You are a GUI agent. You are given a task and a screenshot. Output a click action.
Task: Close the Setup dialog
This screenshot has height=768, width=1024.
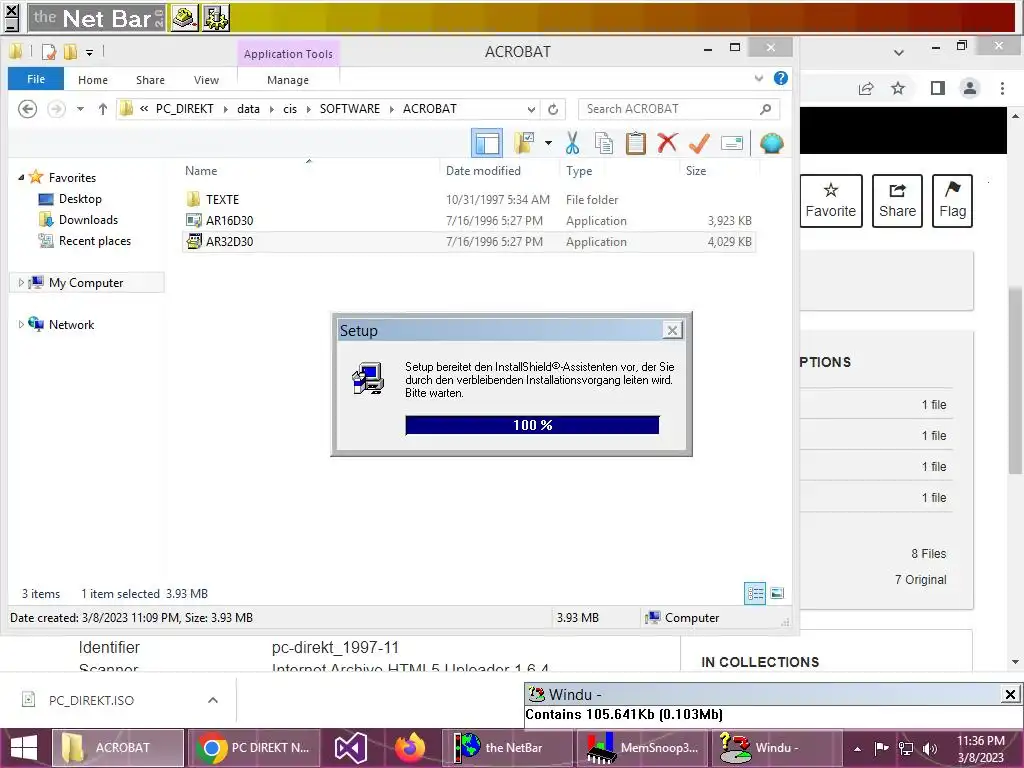(672, 330)
